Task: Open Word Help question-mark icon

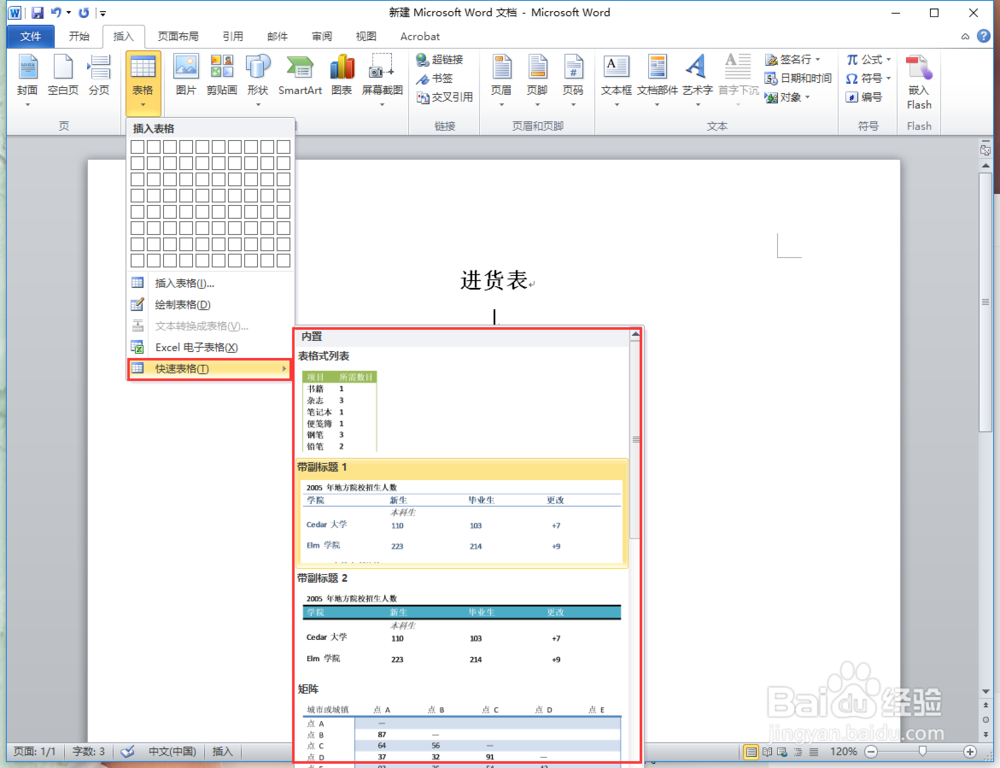Action: pos(983,36)
